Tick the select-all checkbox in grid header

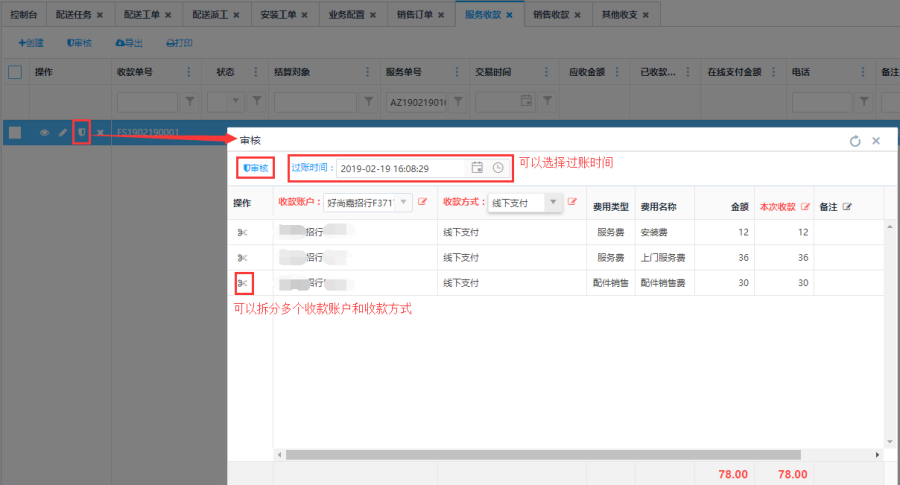(15, 72)
